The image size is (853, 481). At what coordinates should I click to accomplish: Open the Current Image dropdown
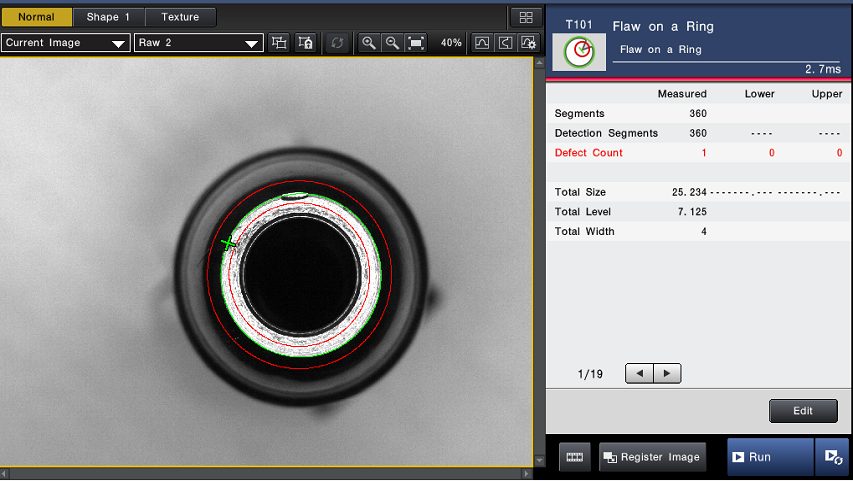coord(66,43)
